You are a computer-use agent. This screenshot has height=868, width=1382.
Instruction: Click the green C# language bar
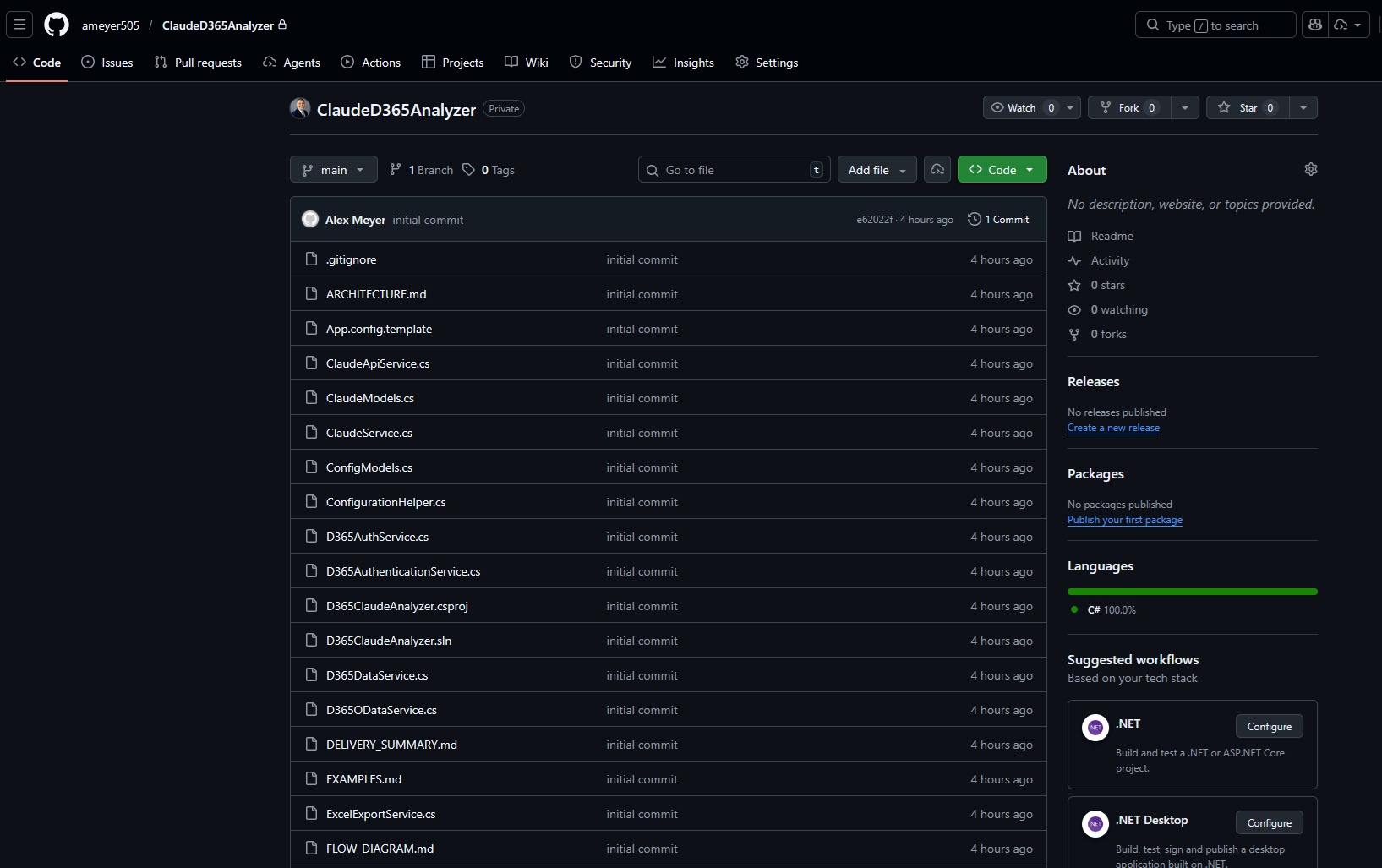[1192, 592]
